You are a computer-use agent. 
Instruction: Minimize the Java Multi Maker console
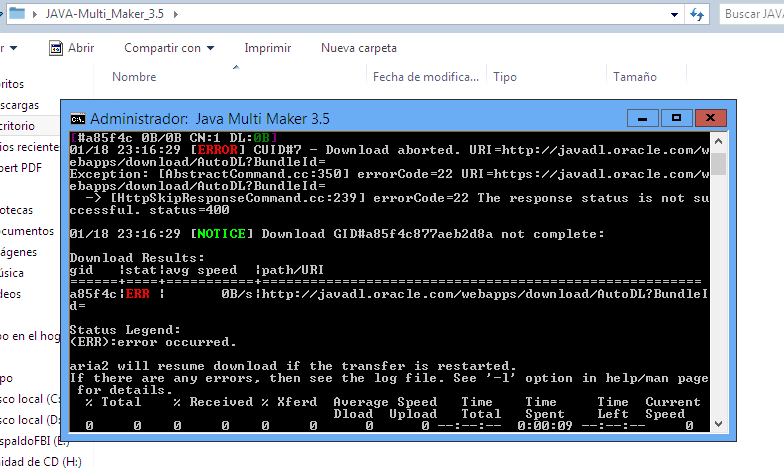coord(643,118)
